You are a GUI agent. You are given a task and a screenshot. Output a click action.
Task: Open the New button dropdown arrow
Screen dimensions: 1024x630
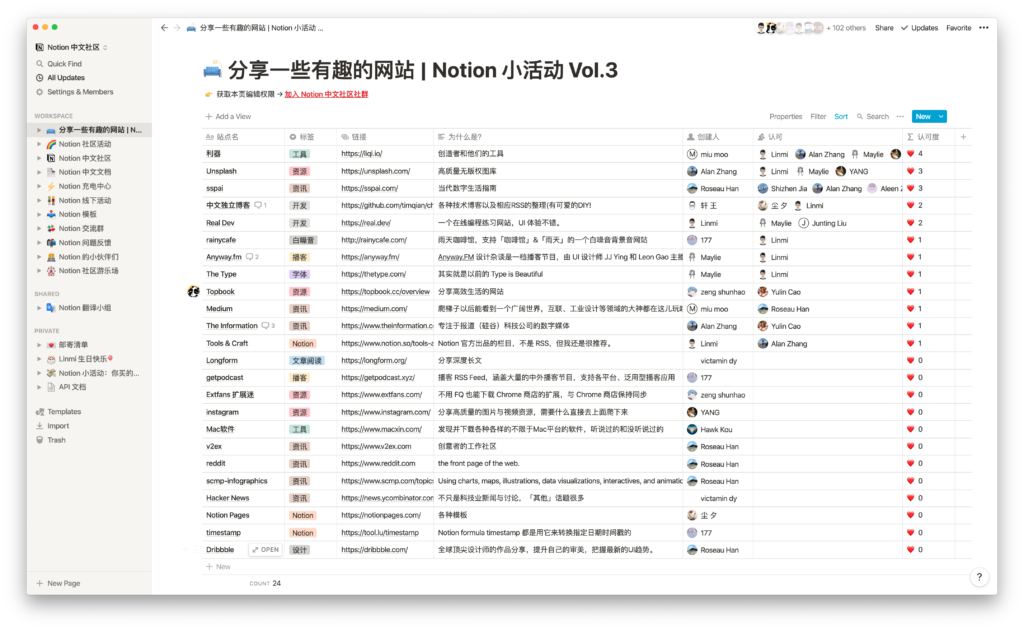(941, 116)
